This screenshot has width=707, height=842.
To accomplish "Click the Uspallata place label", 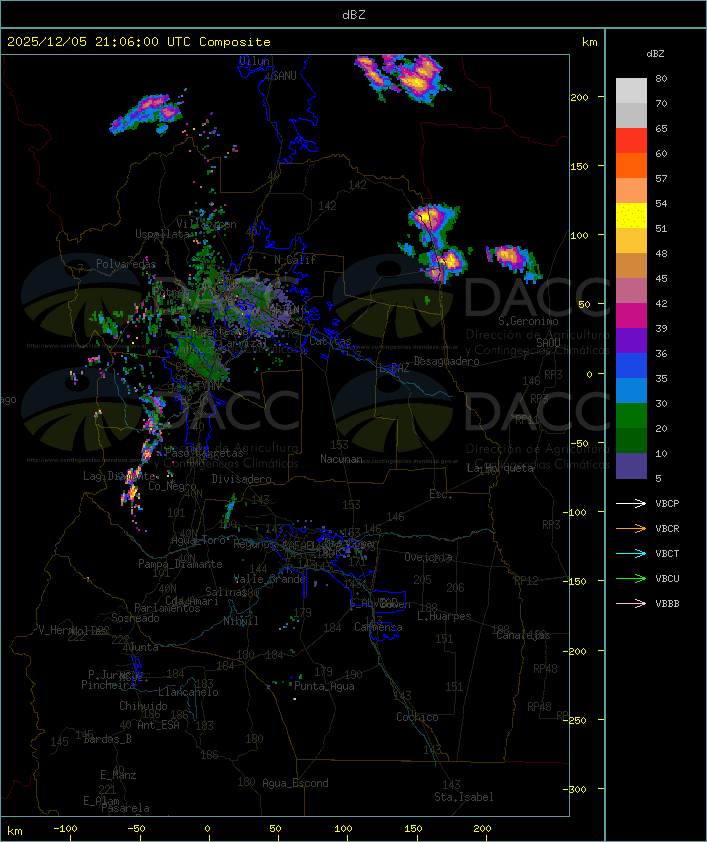I will [x=163, y=234].
